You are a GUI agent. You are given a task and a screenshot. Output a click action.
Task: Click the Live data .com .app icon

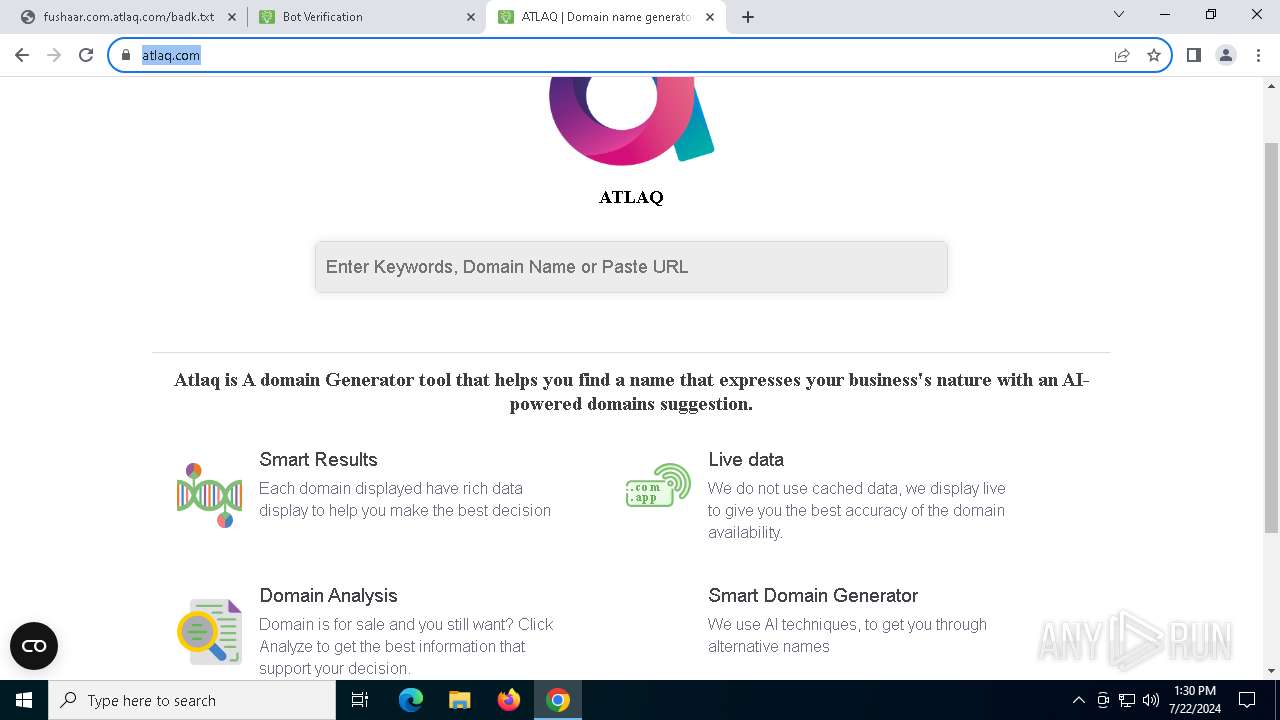pos(658,485)
